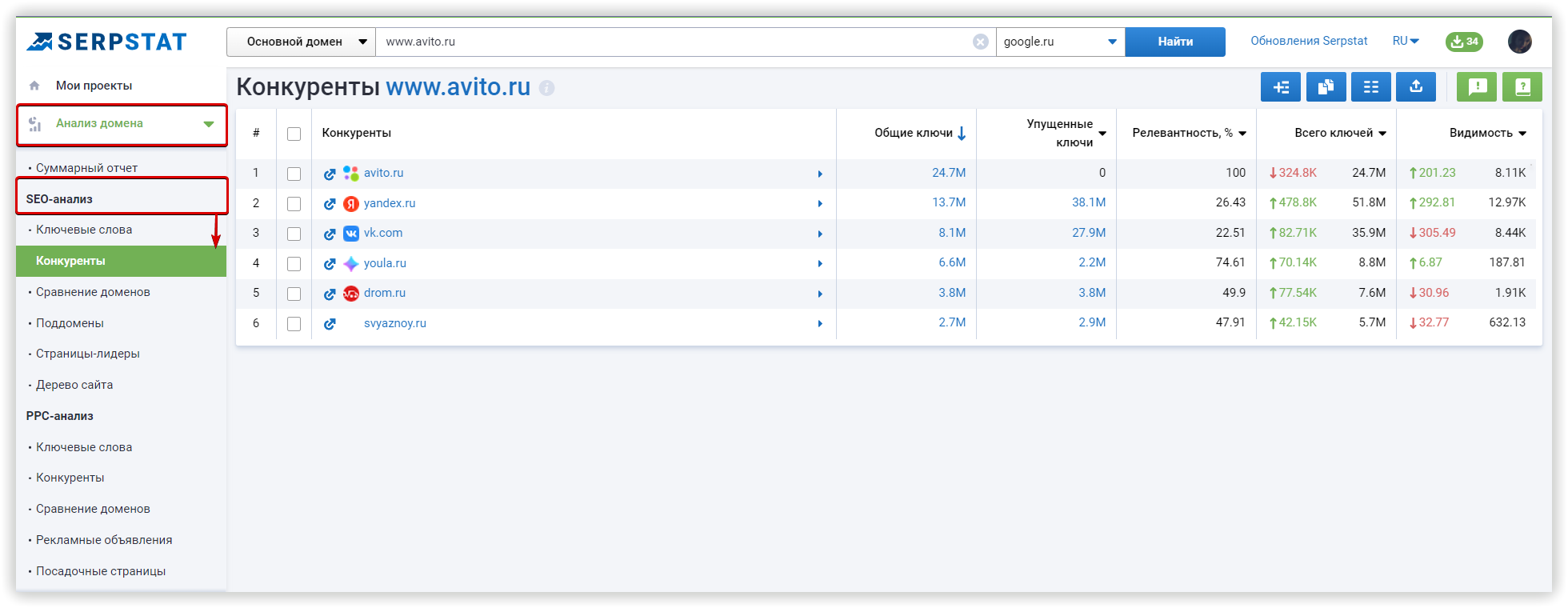This screenshot has width=1568, height=608.
Task: Click the green help guide icon
Action: pyautogui.click(x=1522, y=87)
